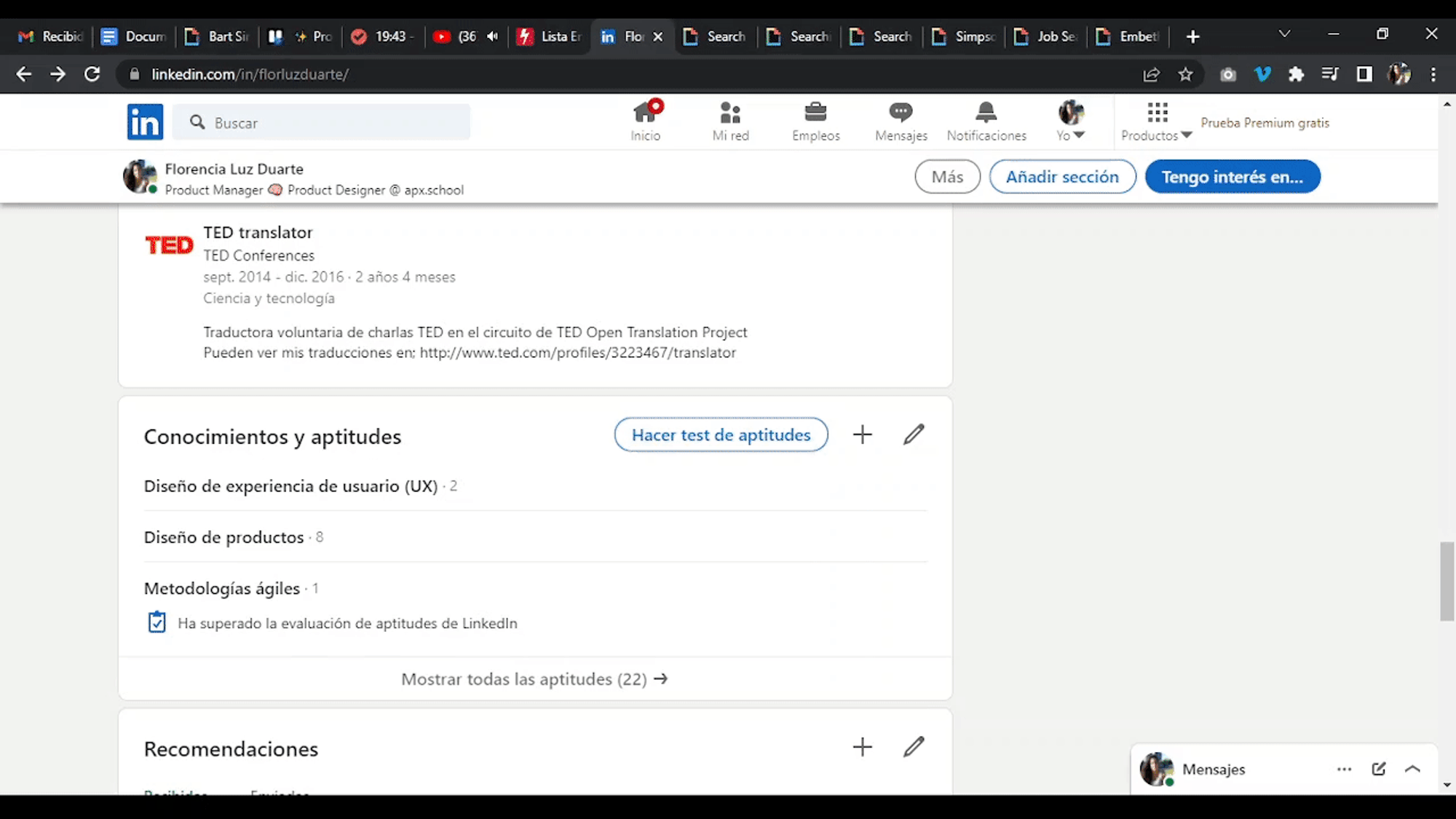Switch to the Job Search browser tab
Viewport: 1456px width, 819px height.
point(1047,36)
